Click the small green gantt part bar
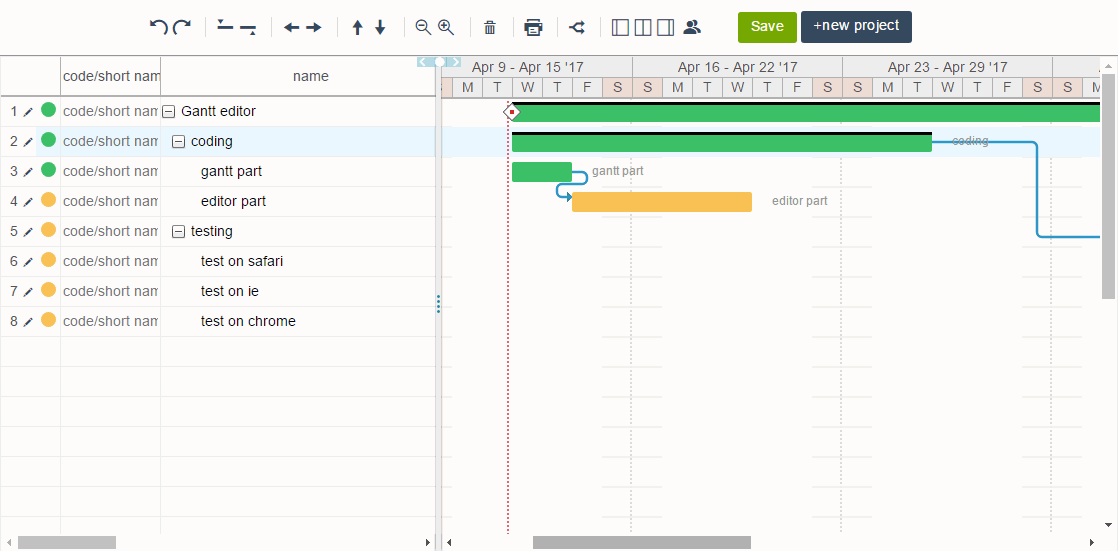1118x551 pixels. [x=542, y=172]
